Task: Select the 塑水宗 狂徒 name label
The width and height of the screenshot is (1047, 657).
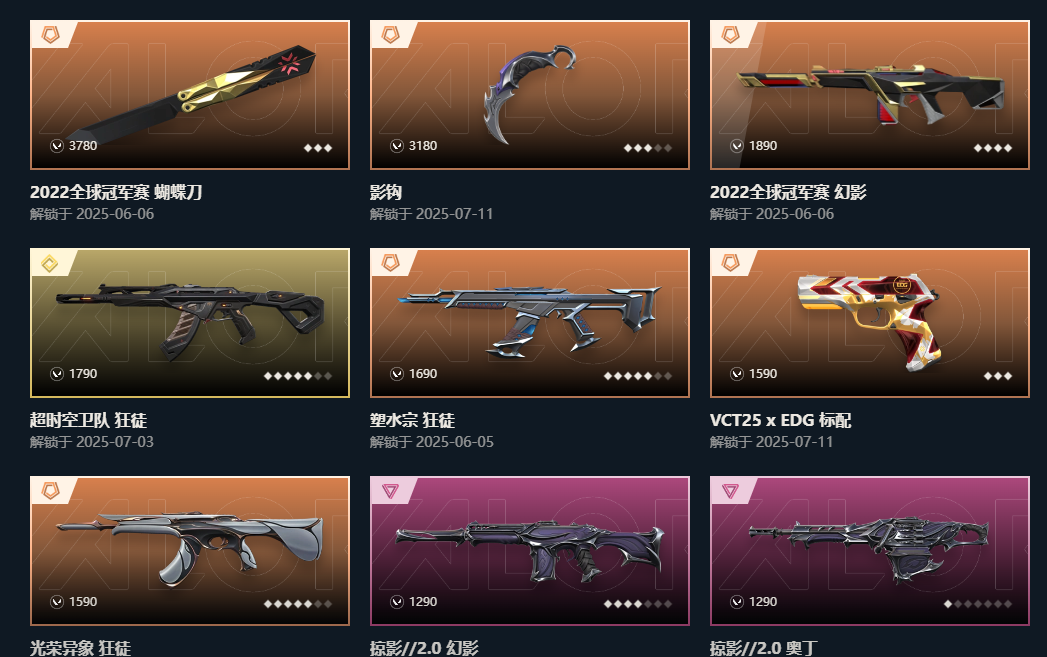Action: pyautogui.click(x=412, y=421)
